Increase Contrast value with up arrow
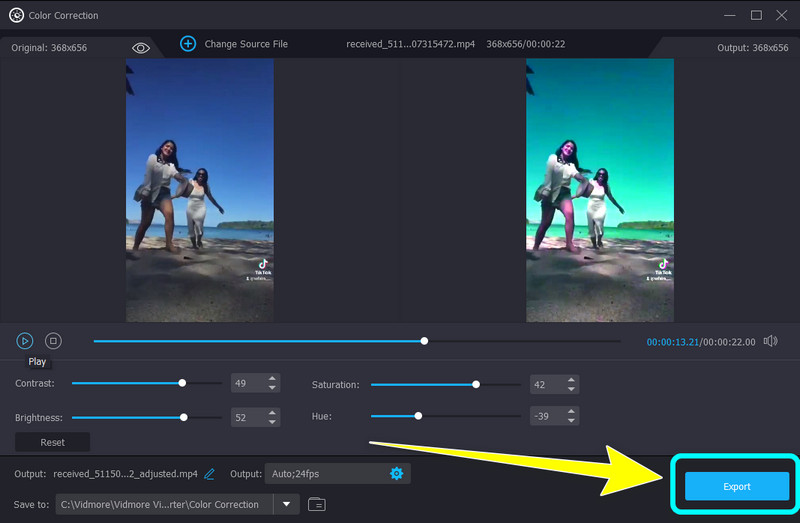800x523 pixels. [x=272, y=379]
